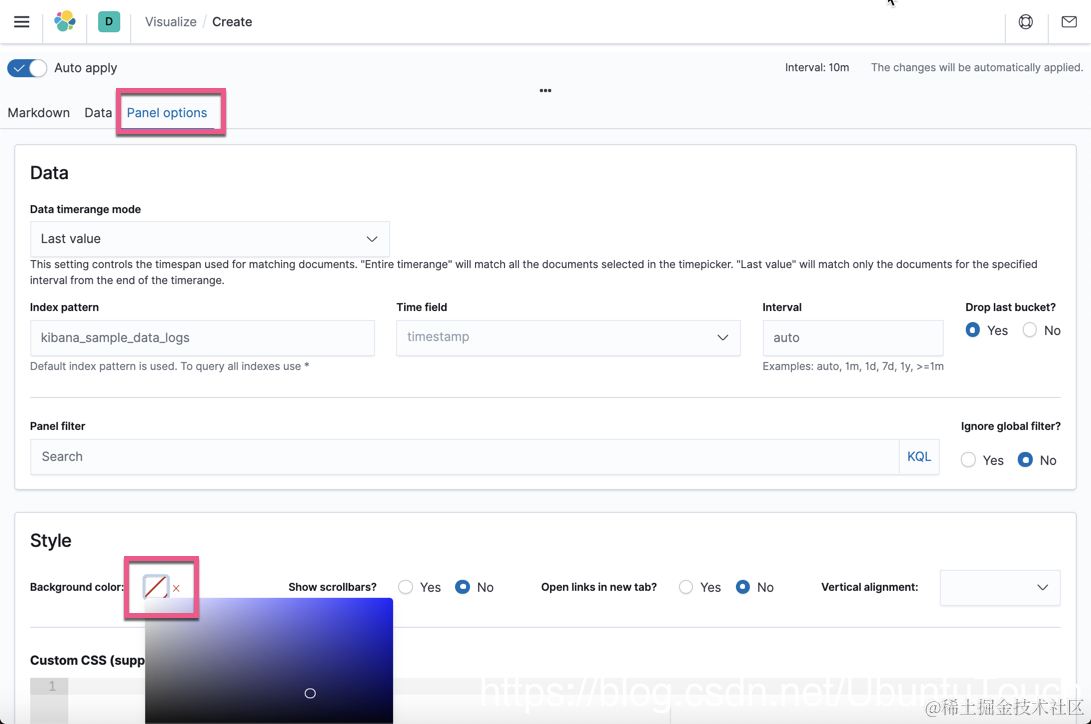Open the help menu icon
This screenshot has height=724, width=1091.
point(1026,22)
